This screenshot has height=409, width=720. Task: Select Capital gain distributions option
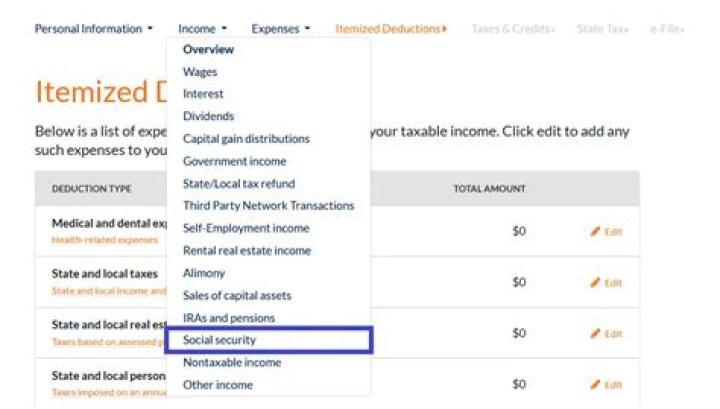[x=246, y=139]
